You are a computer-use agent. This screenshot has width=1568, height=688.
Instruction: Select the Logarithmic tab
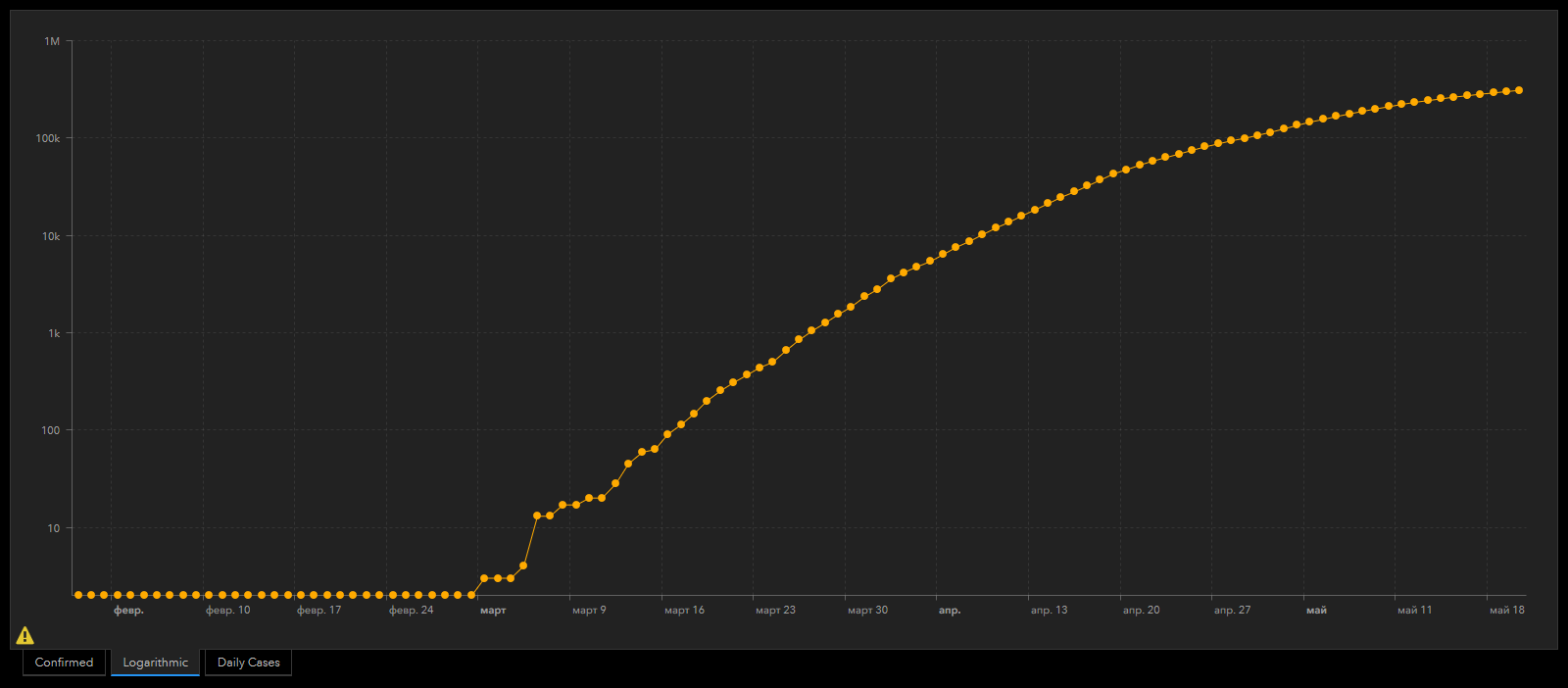pyautogui.click(x=155, y=663)
